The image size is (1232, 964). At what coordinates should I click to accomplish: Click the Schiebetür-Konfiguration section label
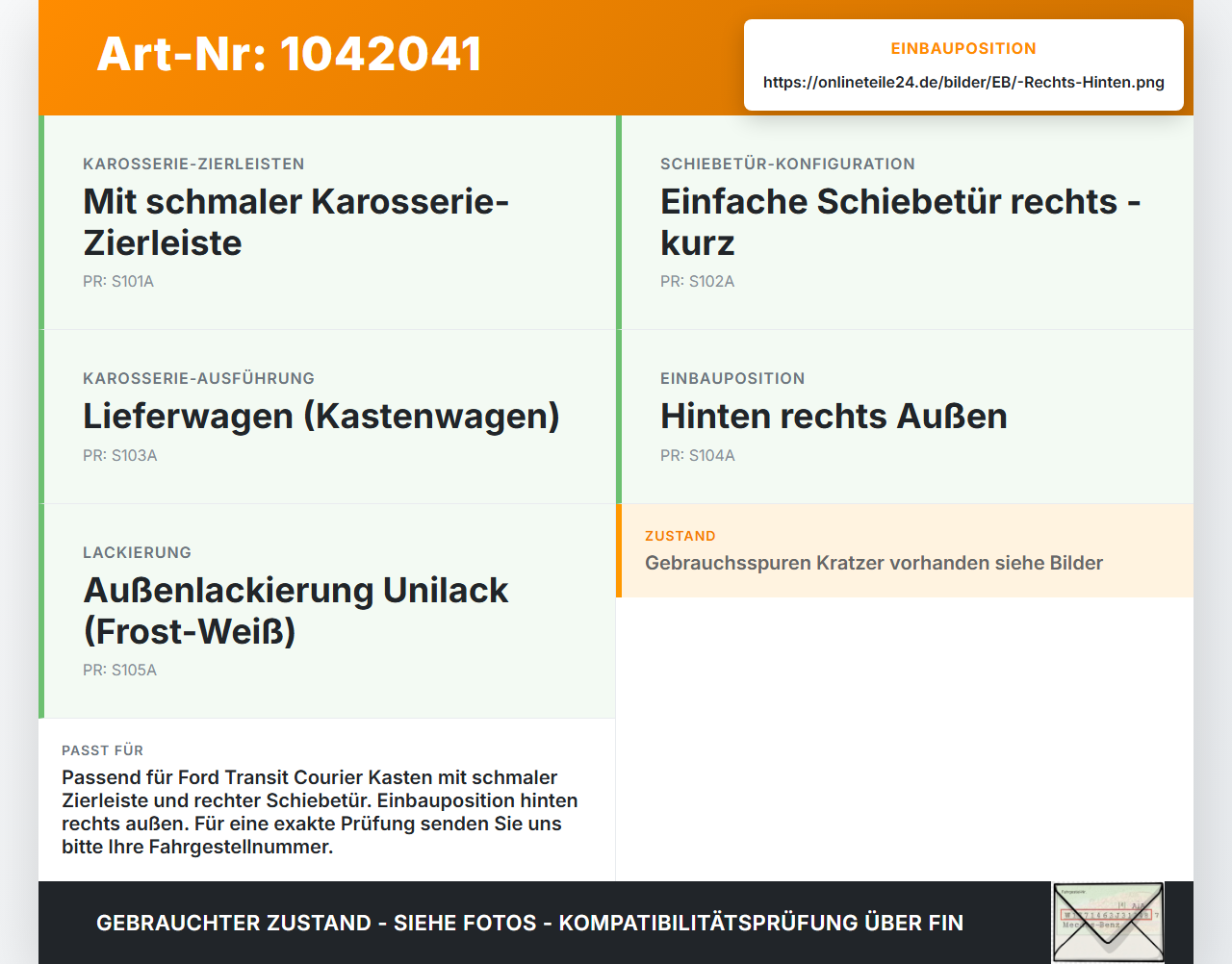[787, 165]
